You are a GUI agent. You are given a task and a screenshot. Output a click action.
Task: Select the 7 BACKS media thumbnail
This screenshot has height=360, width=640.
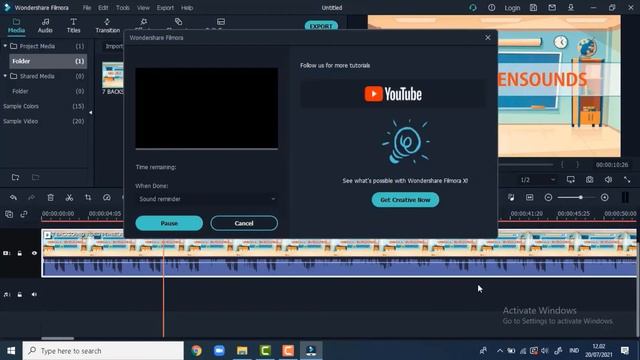pyautogui.click(x=113, y=75)
